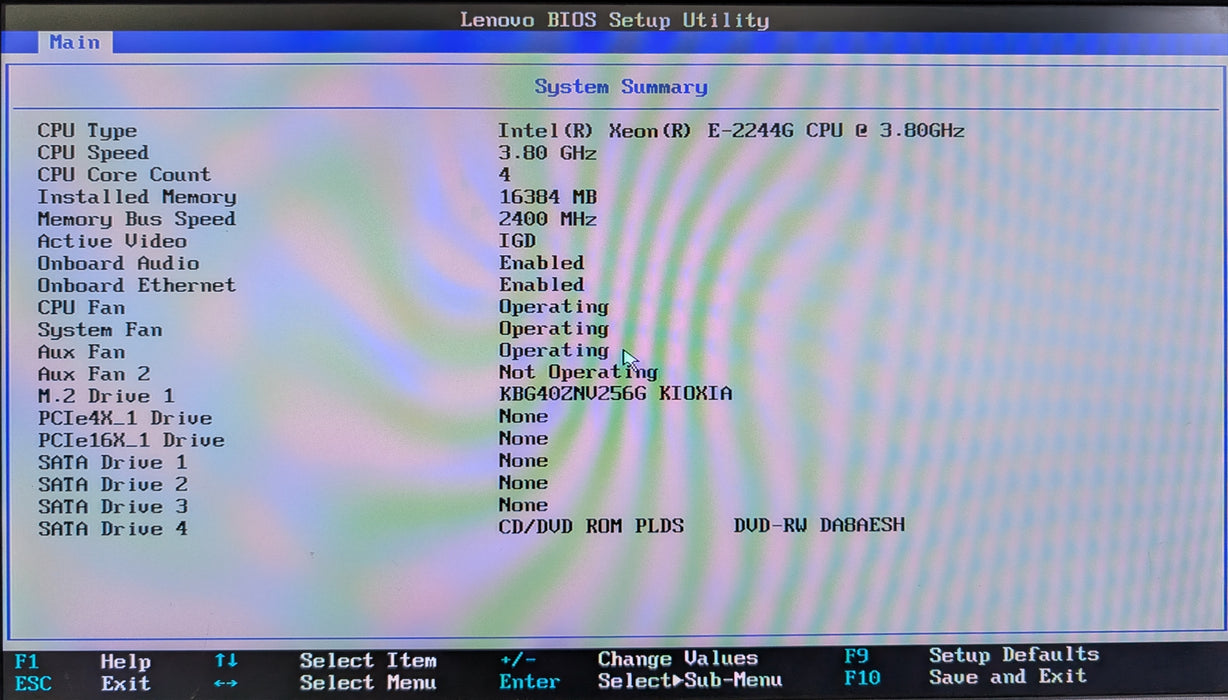Click the System Summary heading
Screen dimensions: 1228x700
pyautogui.click(x=621, y=87)
